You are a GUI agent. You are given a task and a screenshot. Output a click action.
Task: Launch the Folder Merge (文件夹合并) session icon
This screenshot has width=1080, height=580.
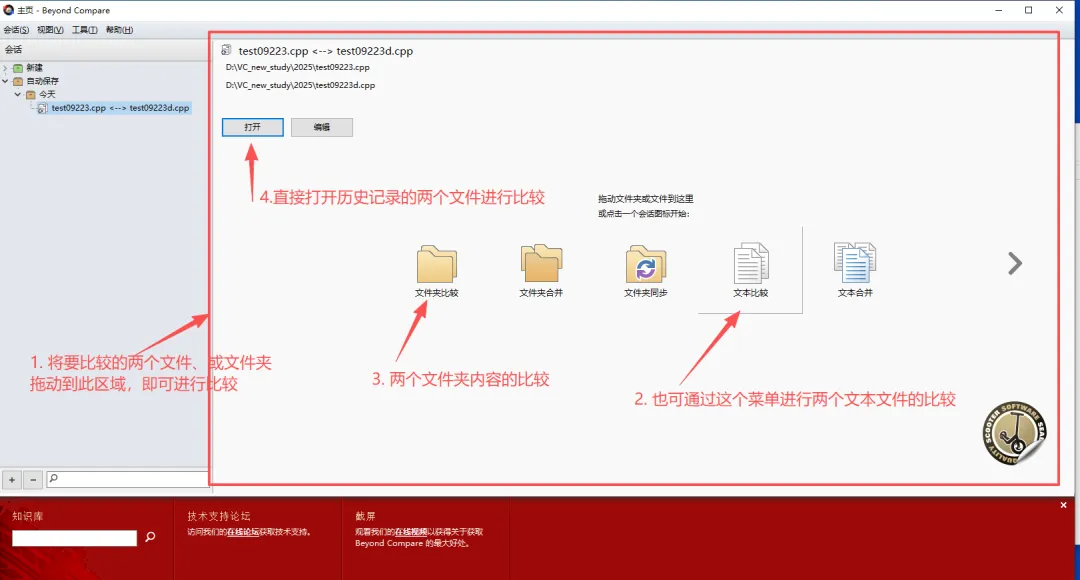541,271
